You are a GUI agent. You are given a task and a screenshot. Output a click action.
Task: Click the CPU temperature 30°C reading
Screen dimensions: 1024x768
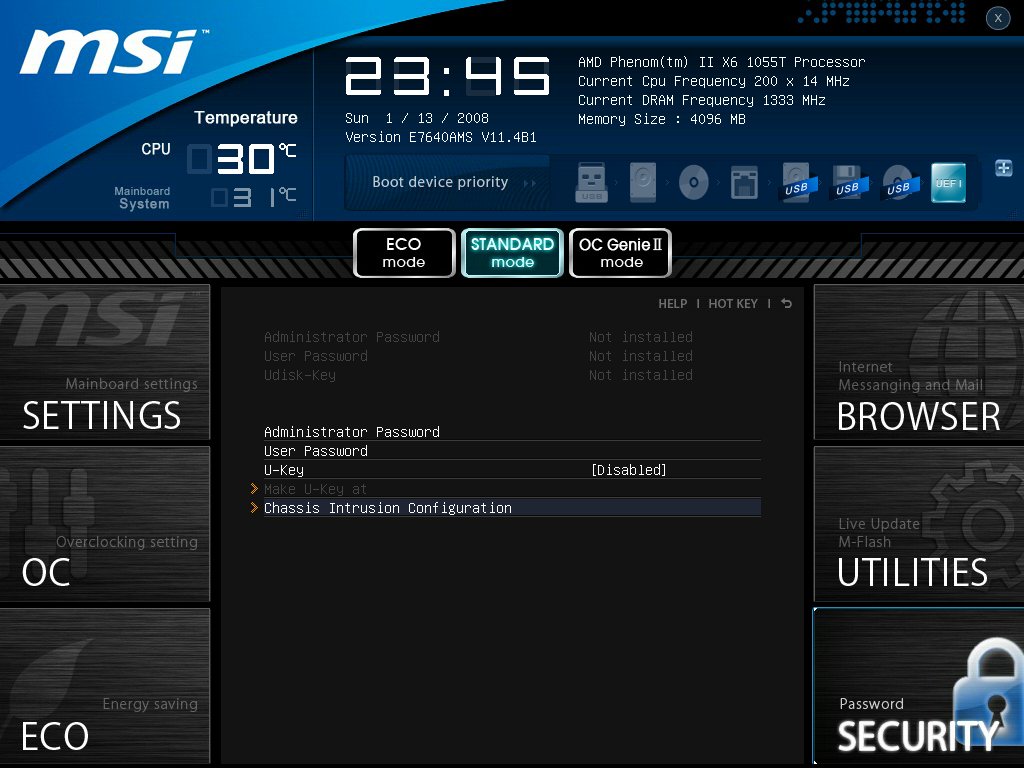[x=242, y=158]
